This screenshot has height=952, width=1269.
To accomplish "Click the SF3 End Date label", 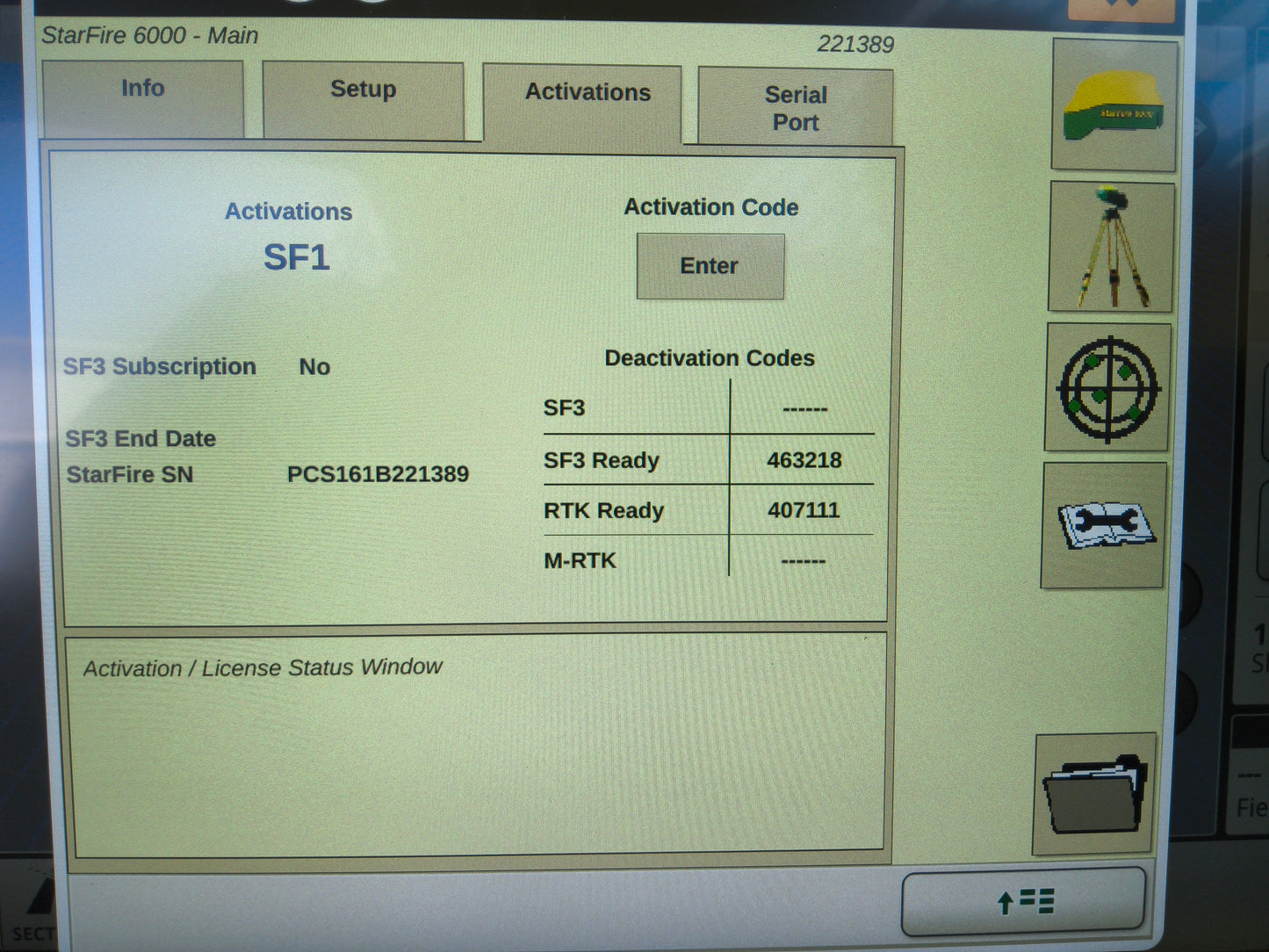I will click(x=141, y=438).
